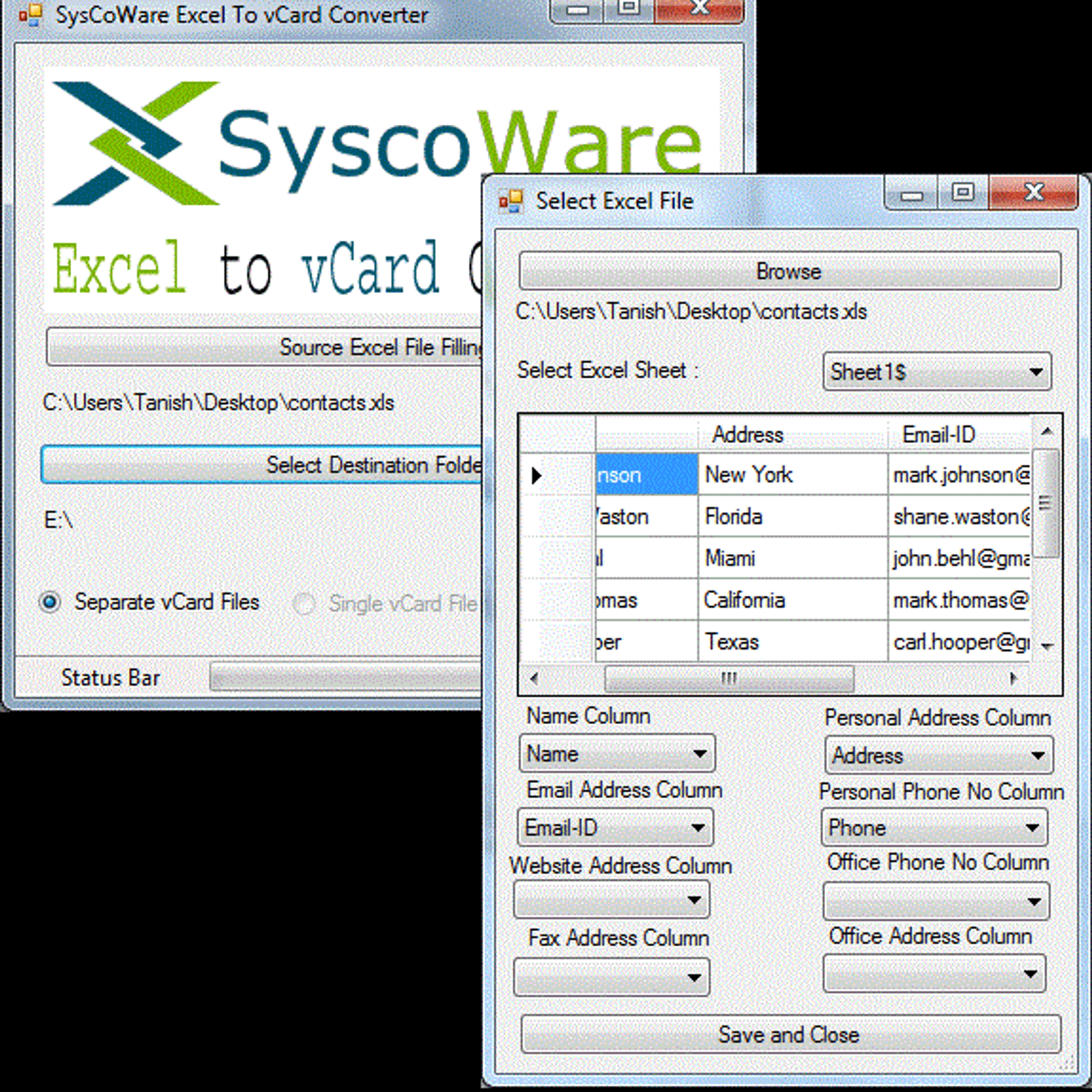Open the Personal Address Column dropdown
This screenshot has width=1092, height=1092.
938,755
